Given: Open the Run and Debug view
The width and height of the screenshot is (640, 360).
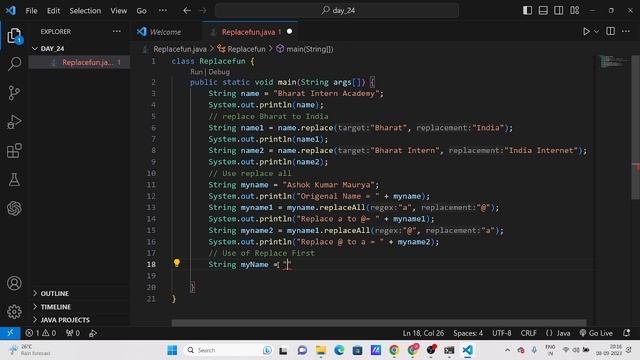Looking at the screenshot, I should click(x=14, y=122).
